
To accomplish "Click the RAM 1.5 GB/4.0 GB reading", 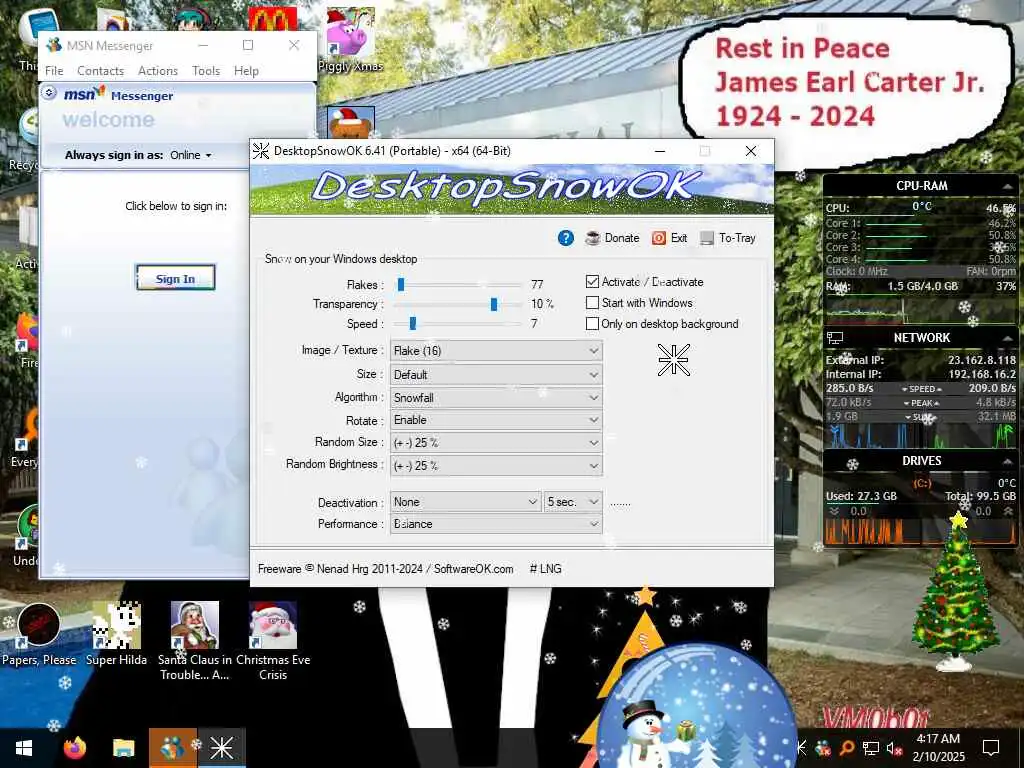I will click(922, 286).
